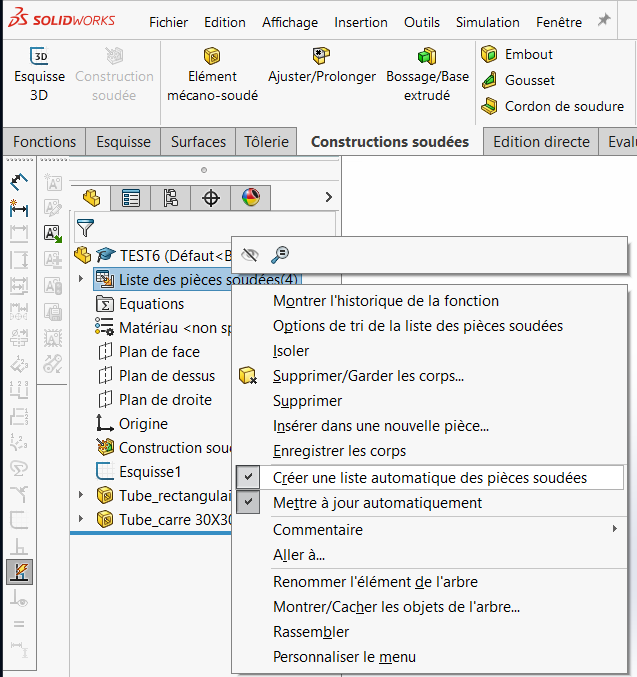Click the Esquisse 3D tool icon
This screenshot has height=677, width=637.
tap(39, 57)
